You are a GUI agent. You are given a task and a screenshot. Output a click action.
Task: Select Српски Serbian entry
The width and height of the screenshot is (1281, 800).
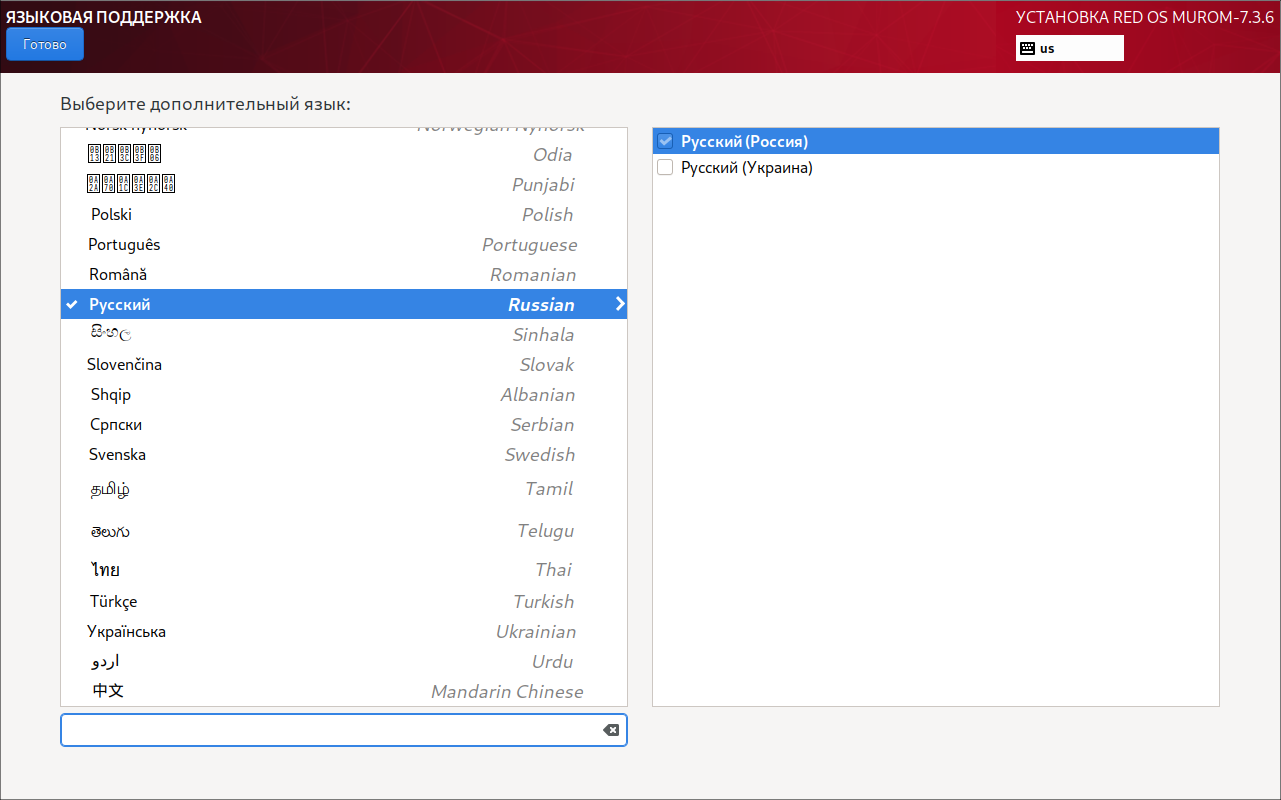click(343, 425)
